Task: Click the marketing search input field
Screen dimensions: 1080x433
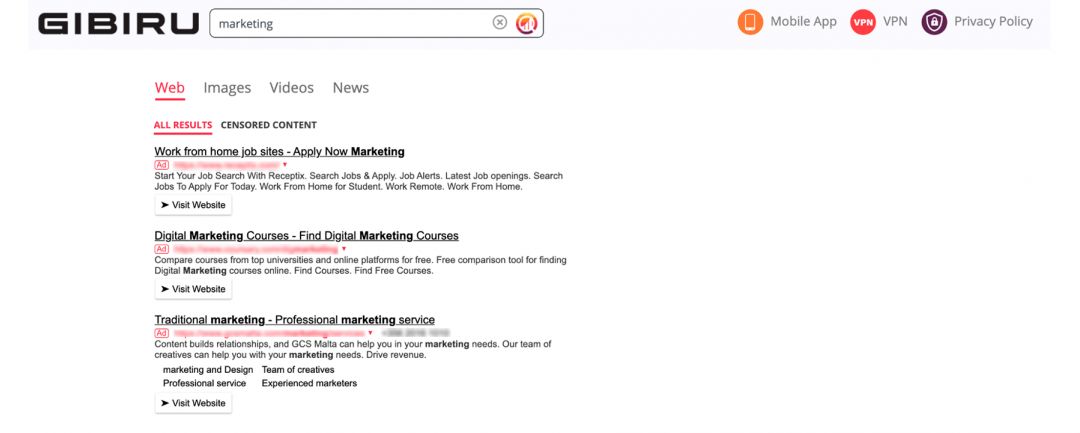Action: click(x=350, y=23)
